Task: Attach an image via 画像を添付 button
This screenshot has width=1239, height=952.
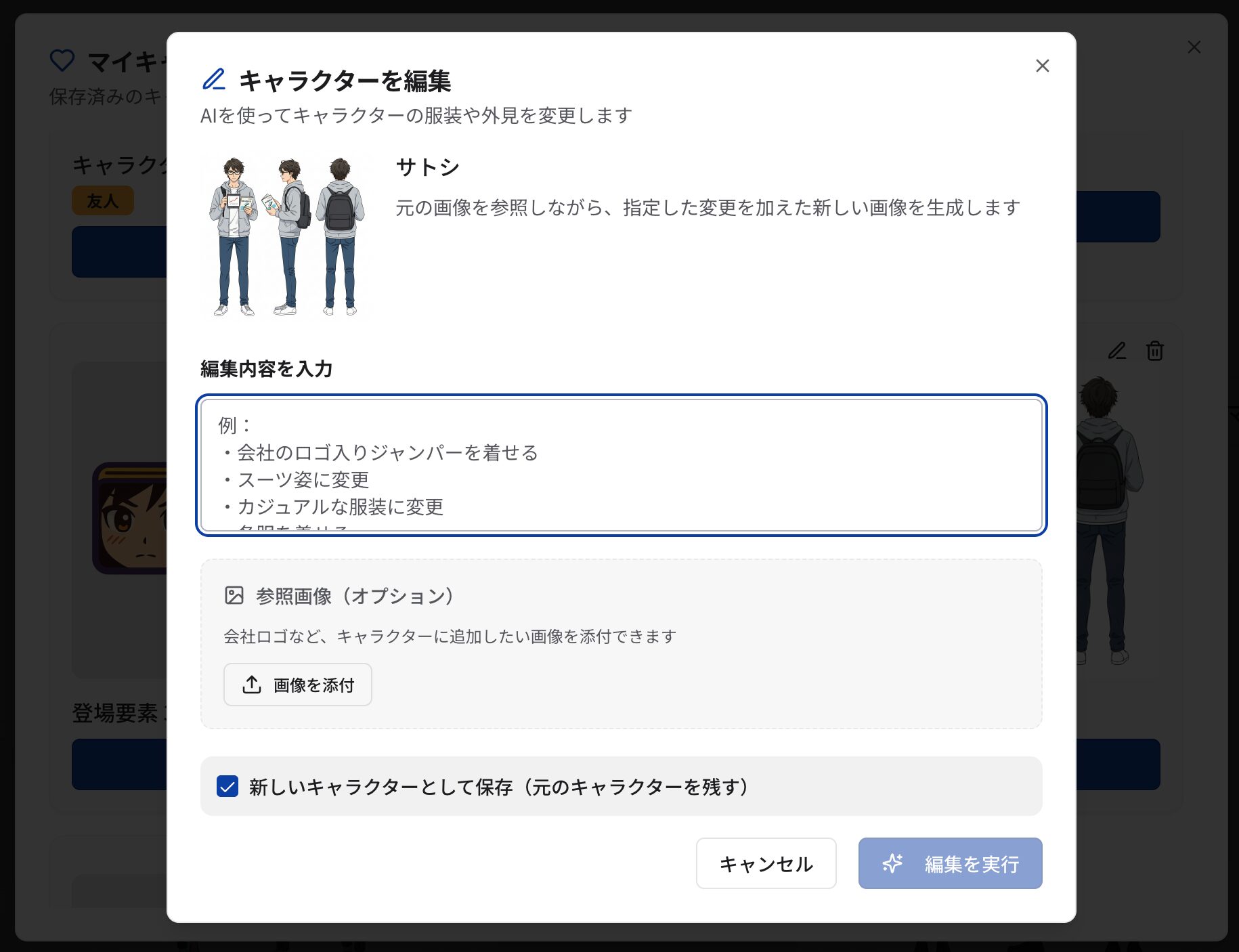Action: 298,685
